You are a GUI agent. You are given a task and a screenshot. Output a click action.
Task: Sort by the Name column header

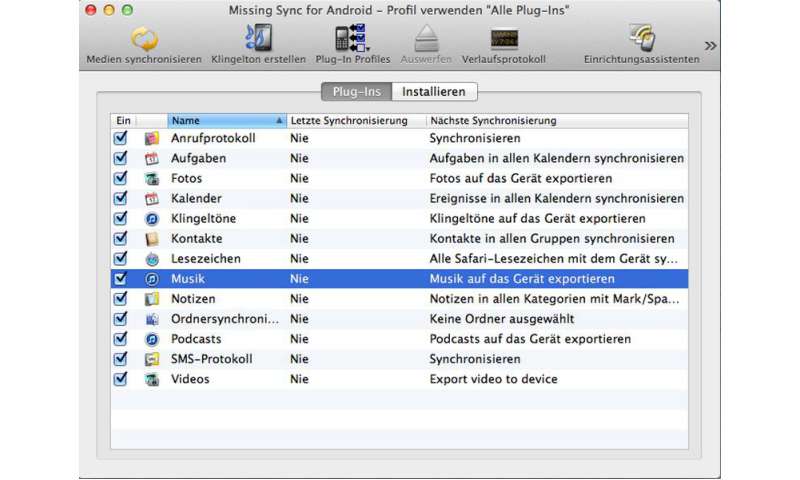click(227, 121)
